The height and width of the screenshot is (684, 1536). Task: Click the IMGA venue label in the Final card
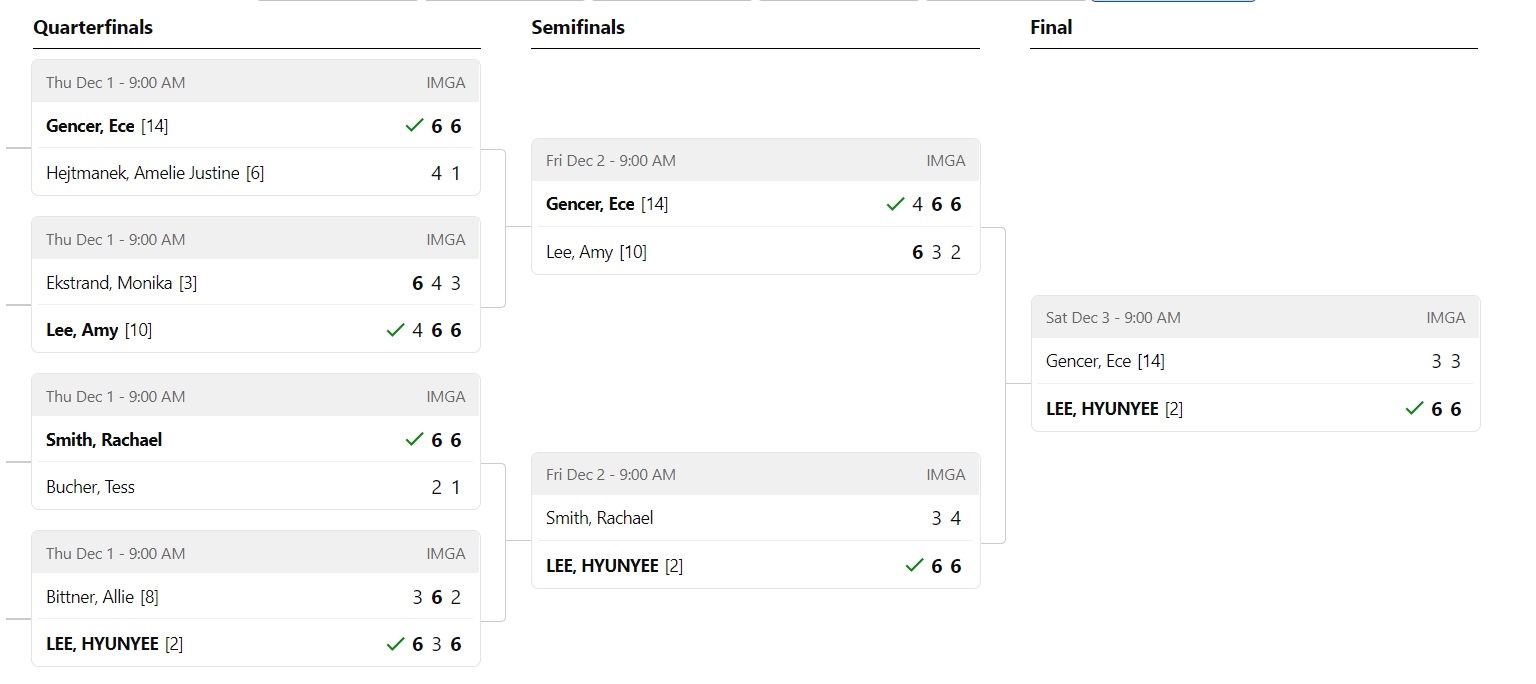click(1445, 318)
